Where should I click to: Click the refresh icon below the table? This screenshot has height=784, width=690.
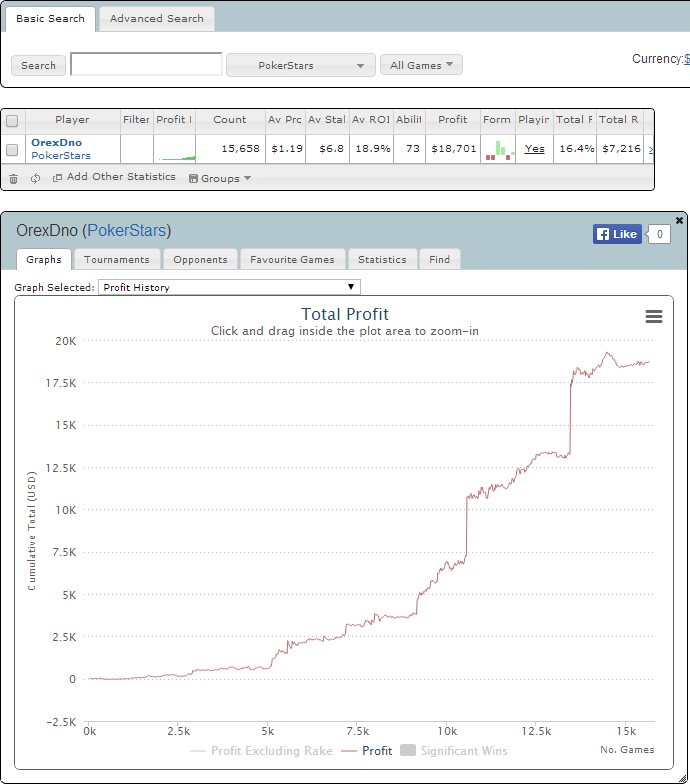point(35,178)
